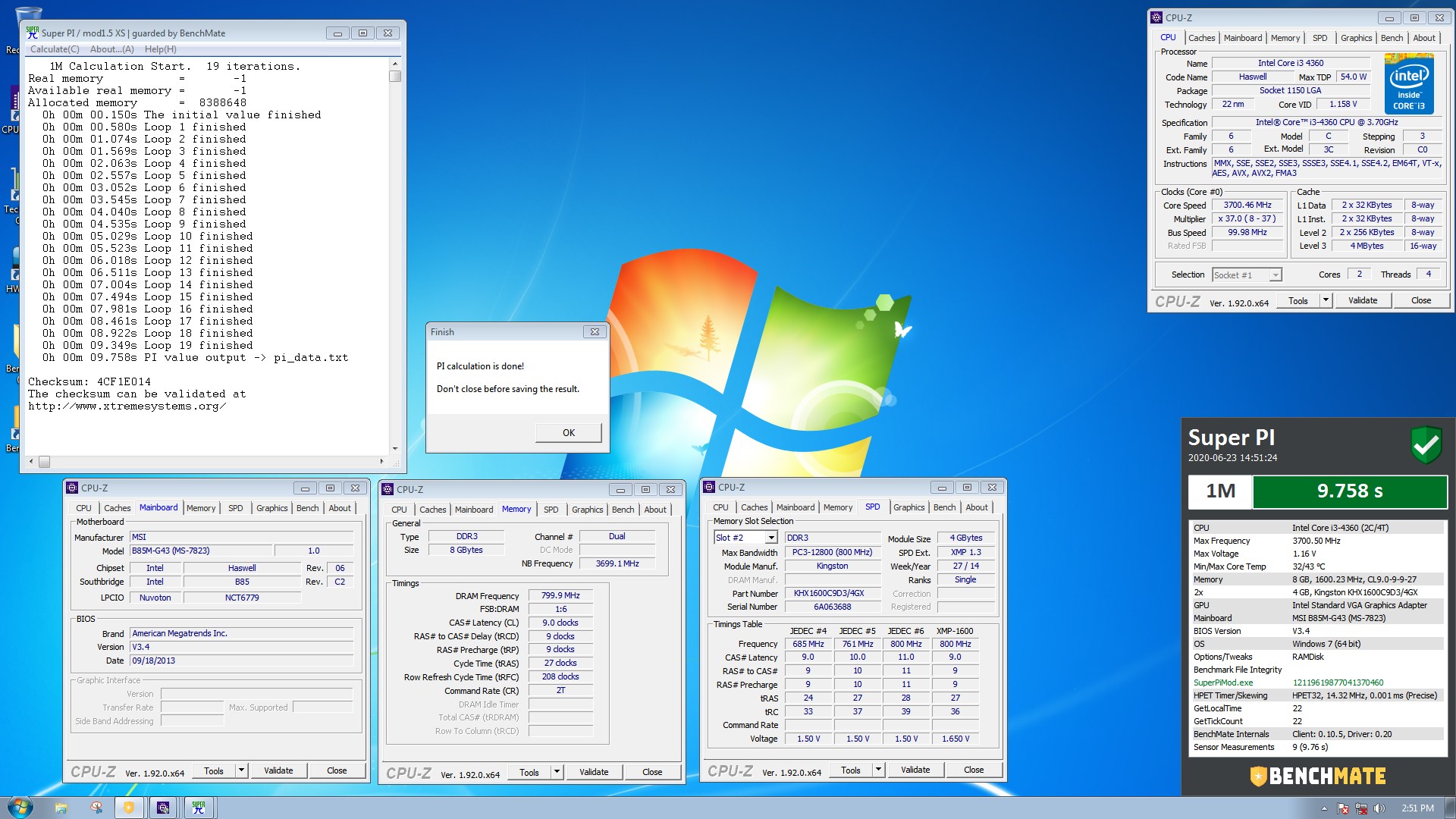The image size is (1456, 819).
Task: Click the Intel inside Core i3 logo
Action: 1409,83
